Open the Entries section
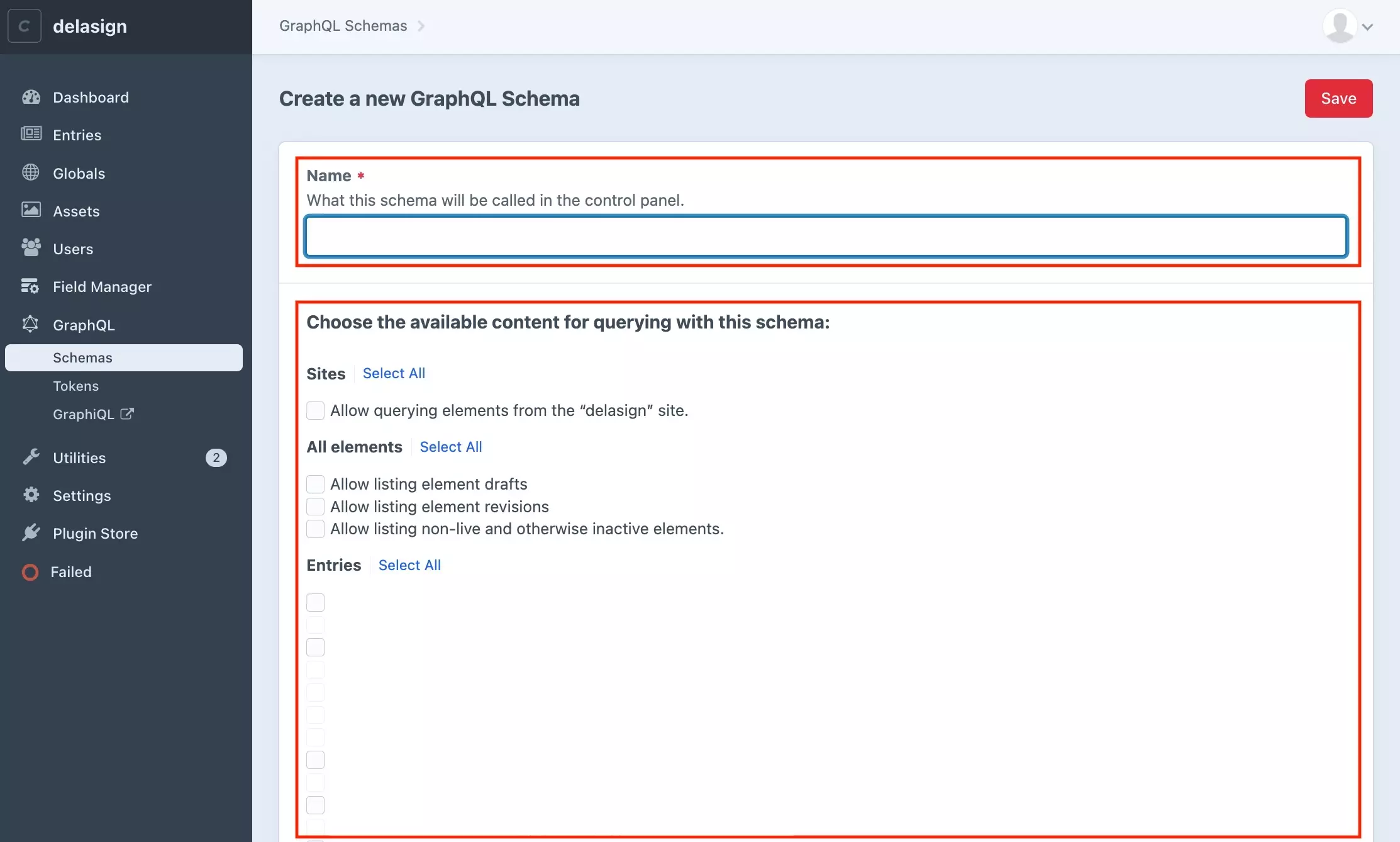 [77, 135]
